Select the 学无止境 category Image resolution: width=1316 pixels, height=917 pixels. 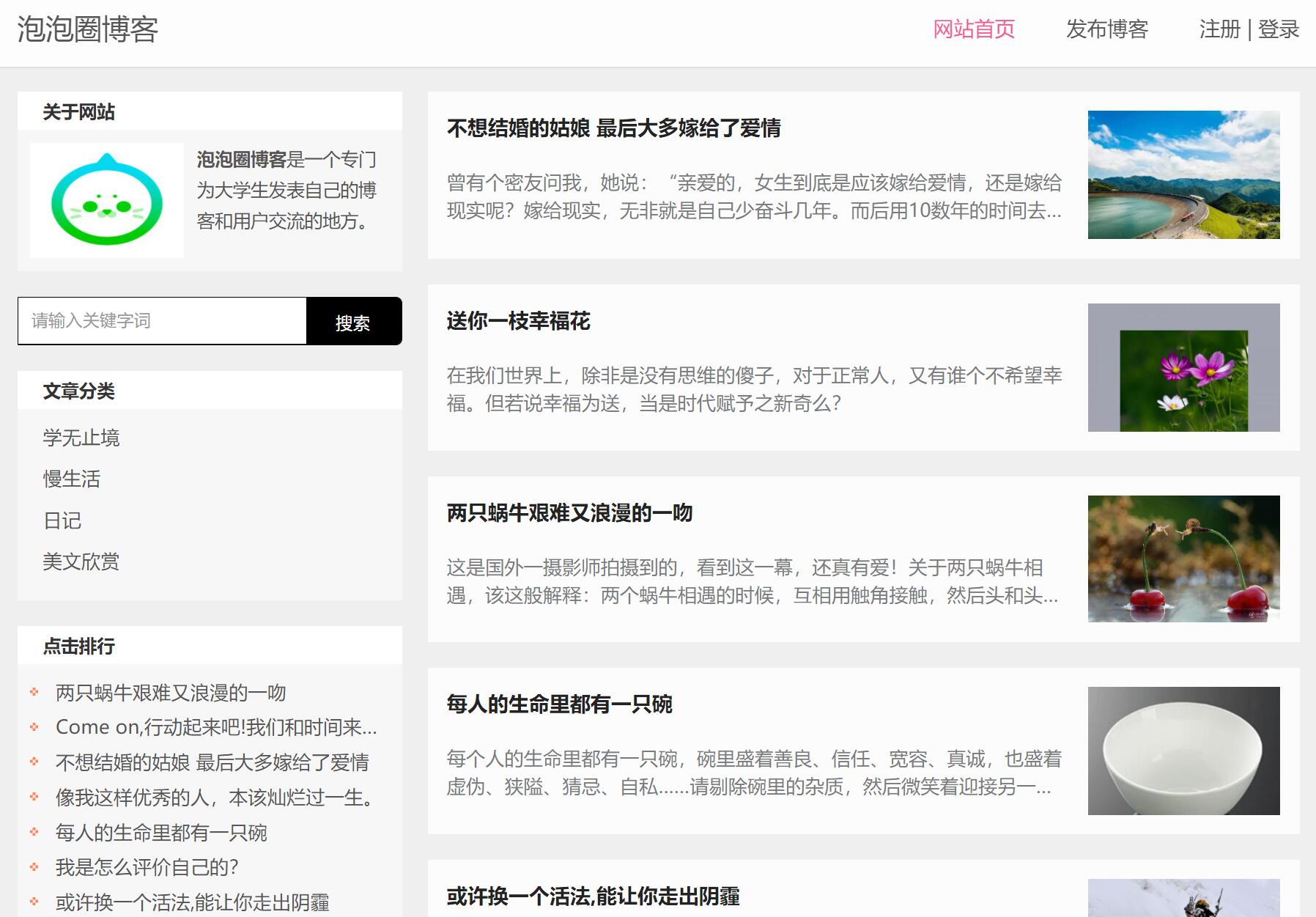point(82,437)
